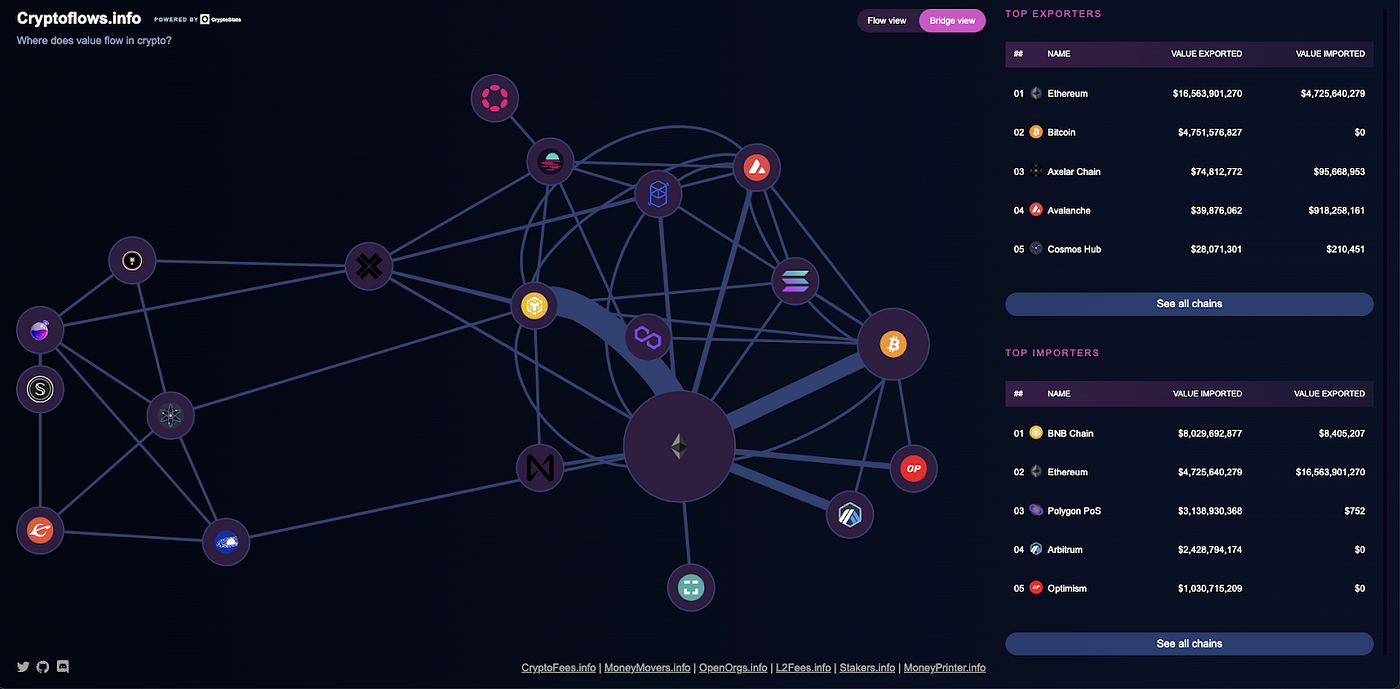Select the Polkadot node in the graph
This screenshot has width=1400, height=689.
(x=495, y=98)
